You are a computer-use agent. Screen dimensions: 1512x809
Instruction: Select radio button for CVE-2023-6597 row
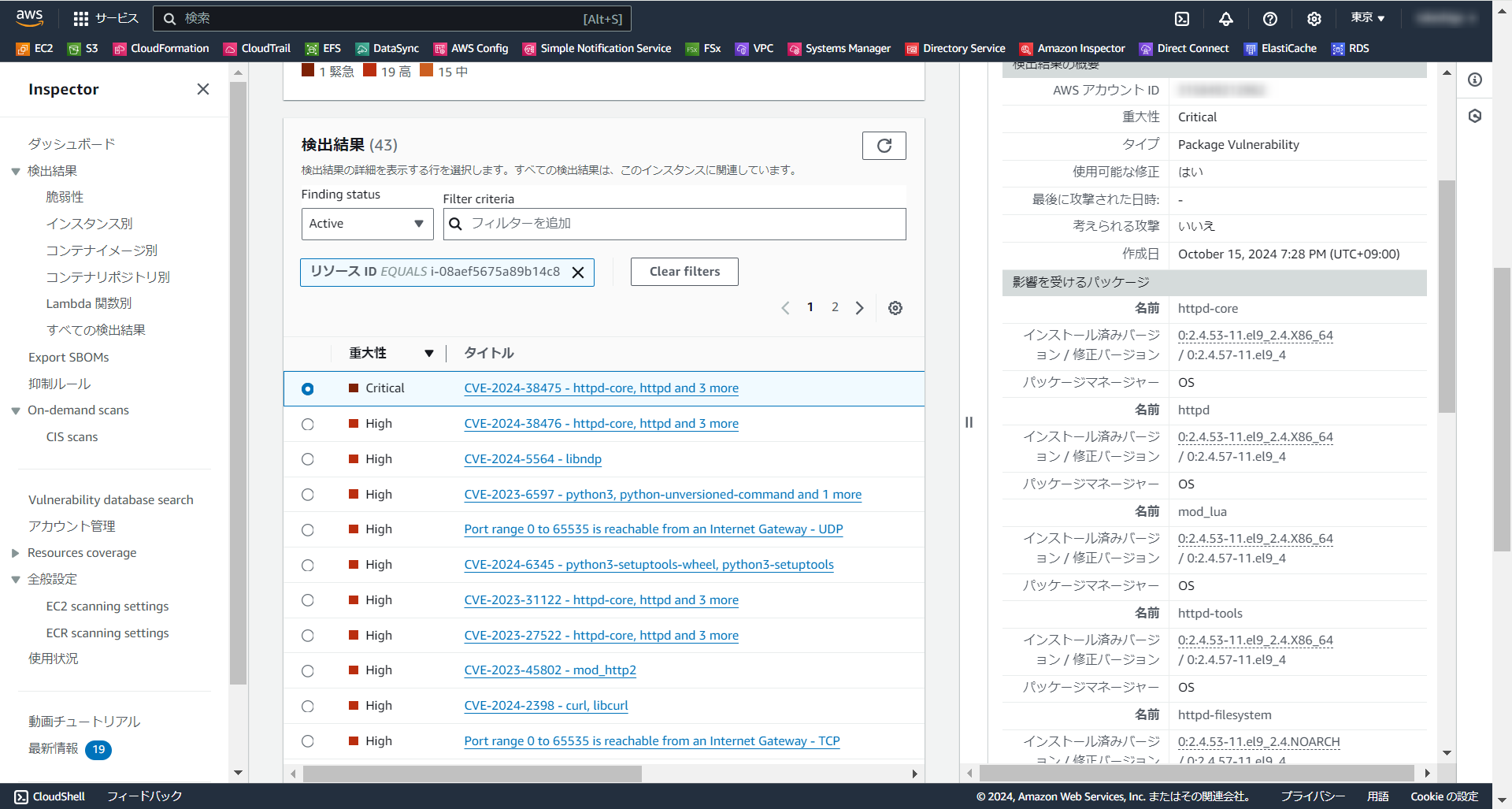pyautogui.click(x=308, y=495)
